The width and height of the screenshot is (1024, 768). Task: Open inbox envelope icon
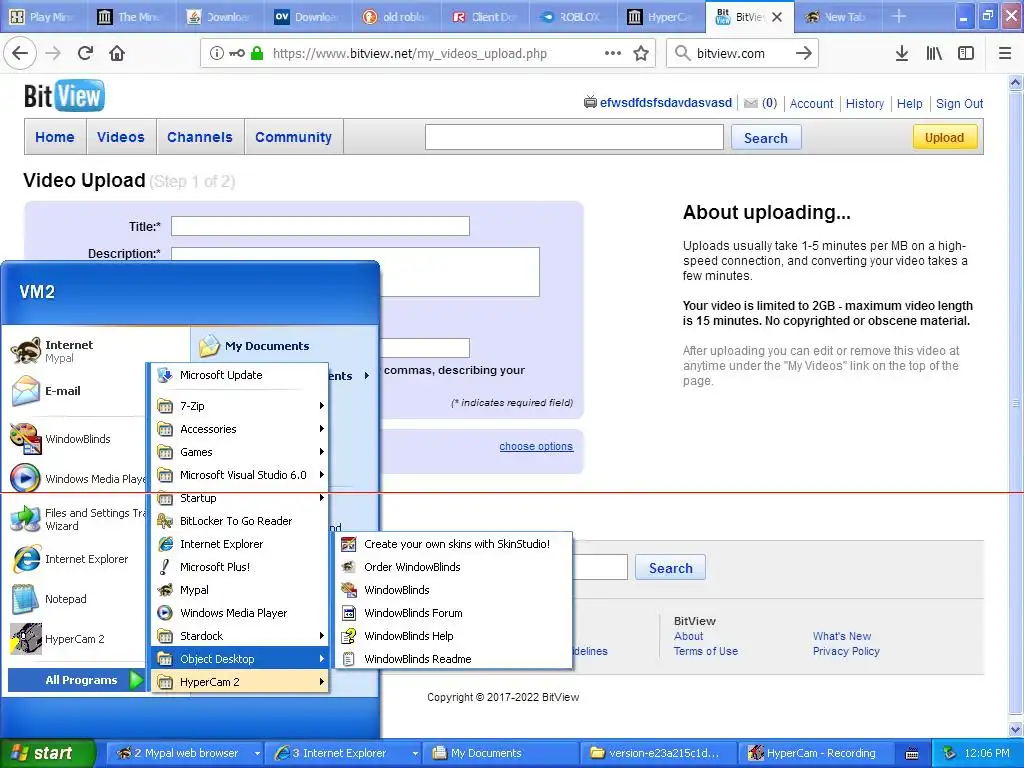coord(751,103)
